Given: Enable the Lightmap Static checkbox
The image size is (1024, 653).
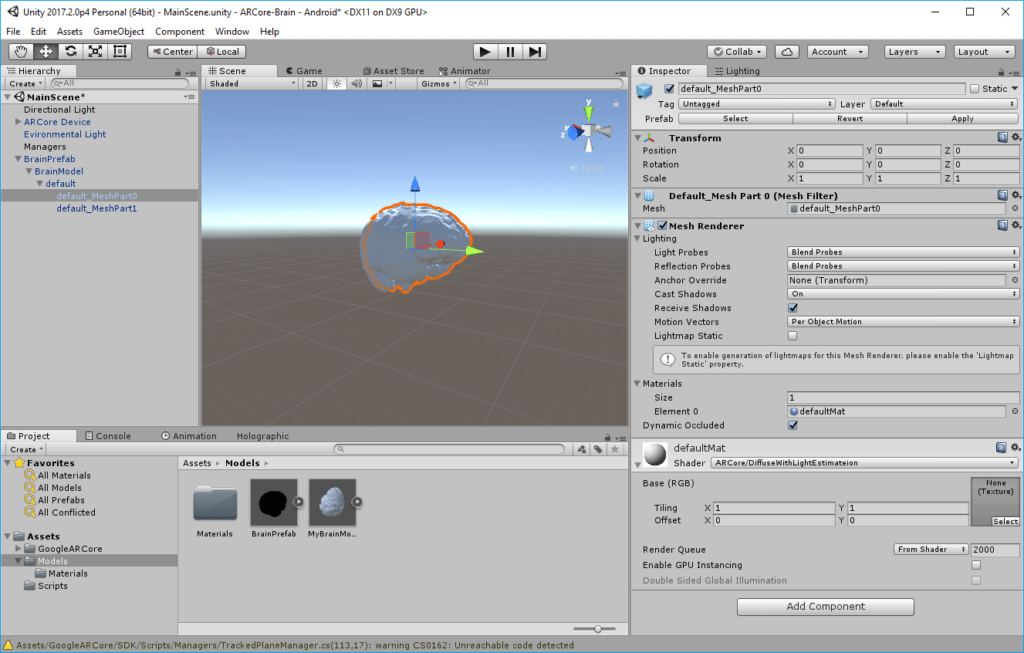Looking at the screenshot, I should click(793, 336).
